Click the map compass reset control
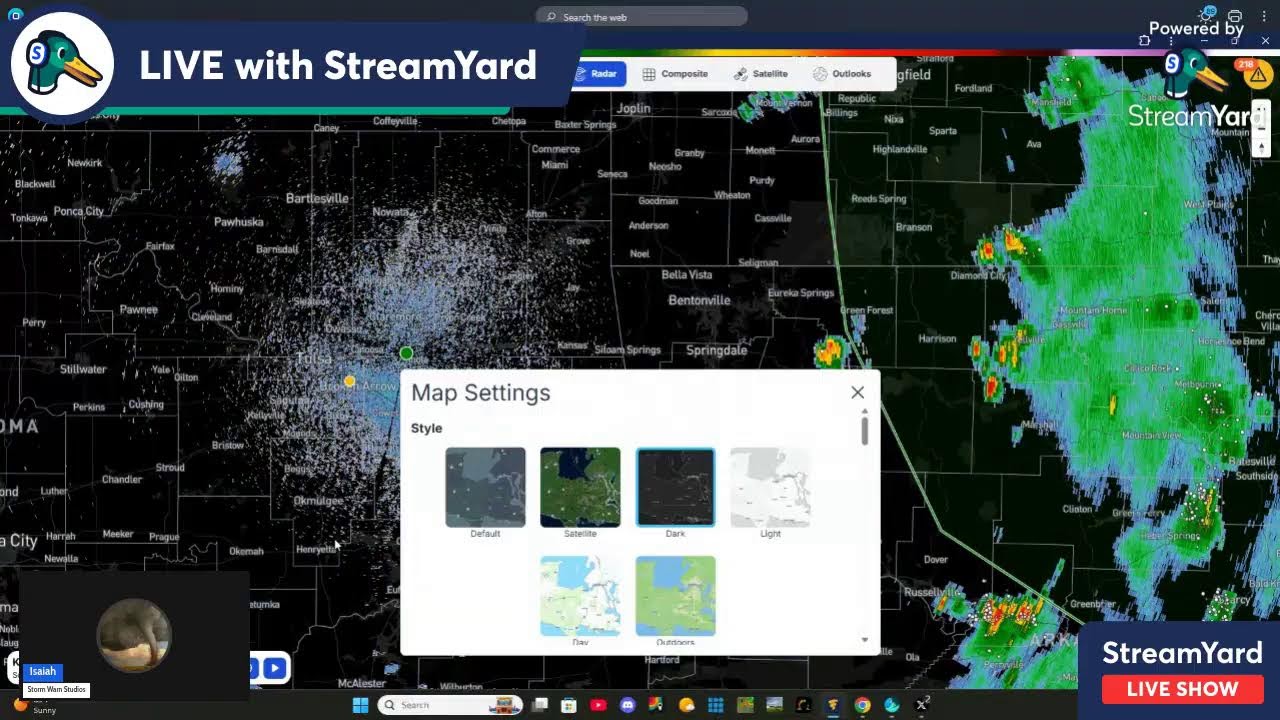This screenshot has width=1280, height=720. (x=1262, y=146)
